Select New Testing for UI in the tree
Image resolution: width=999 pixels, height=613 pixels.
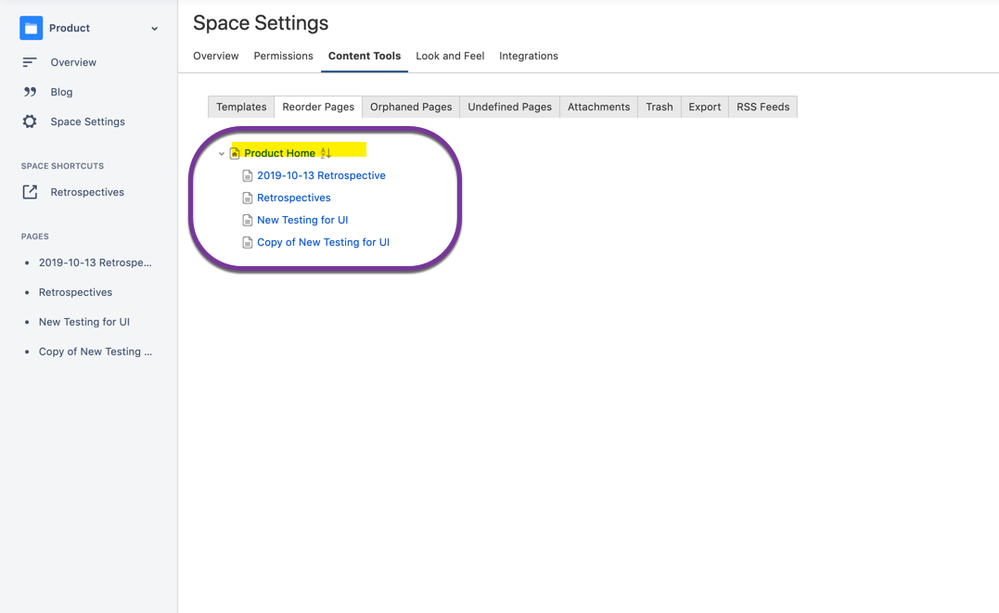pos(303,220)
